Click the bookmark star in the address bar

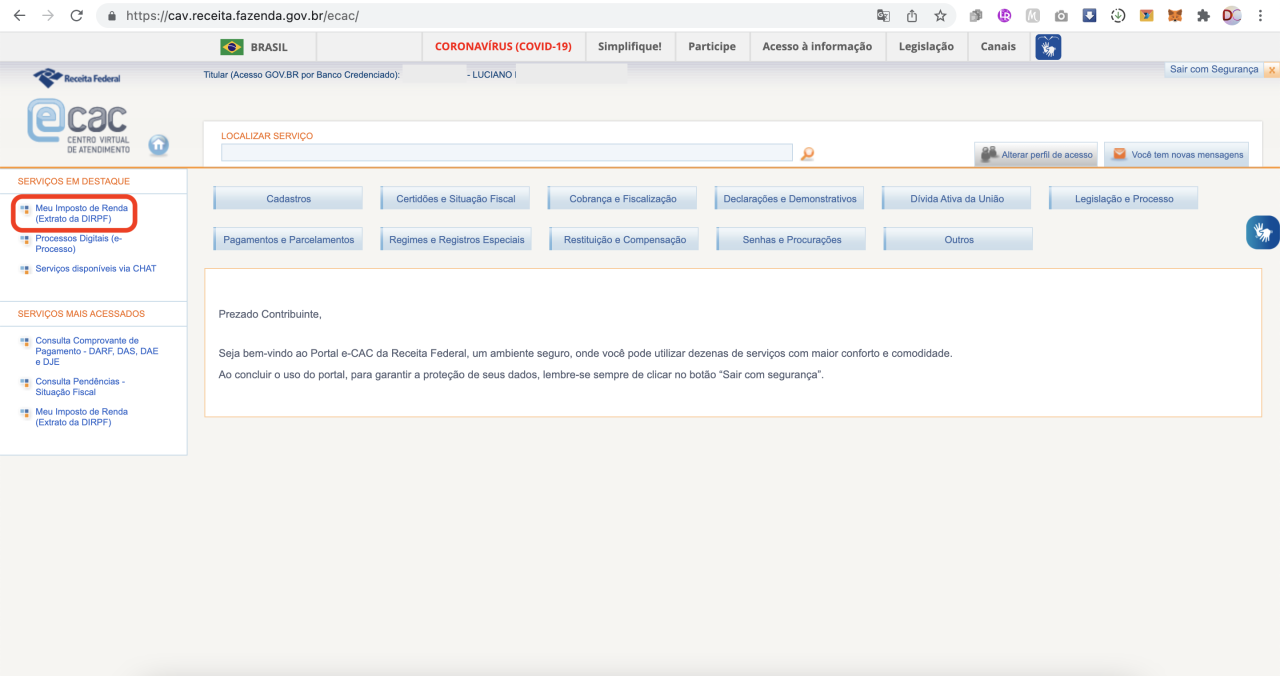[938, 15]
